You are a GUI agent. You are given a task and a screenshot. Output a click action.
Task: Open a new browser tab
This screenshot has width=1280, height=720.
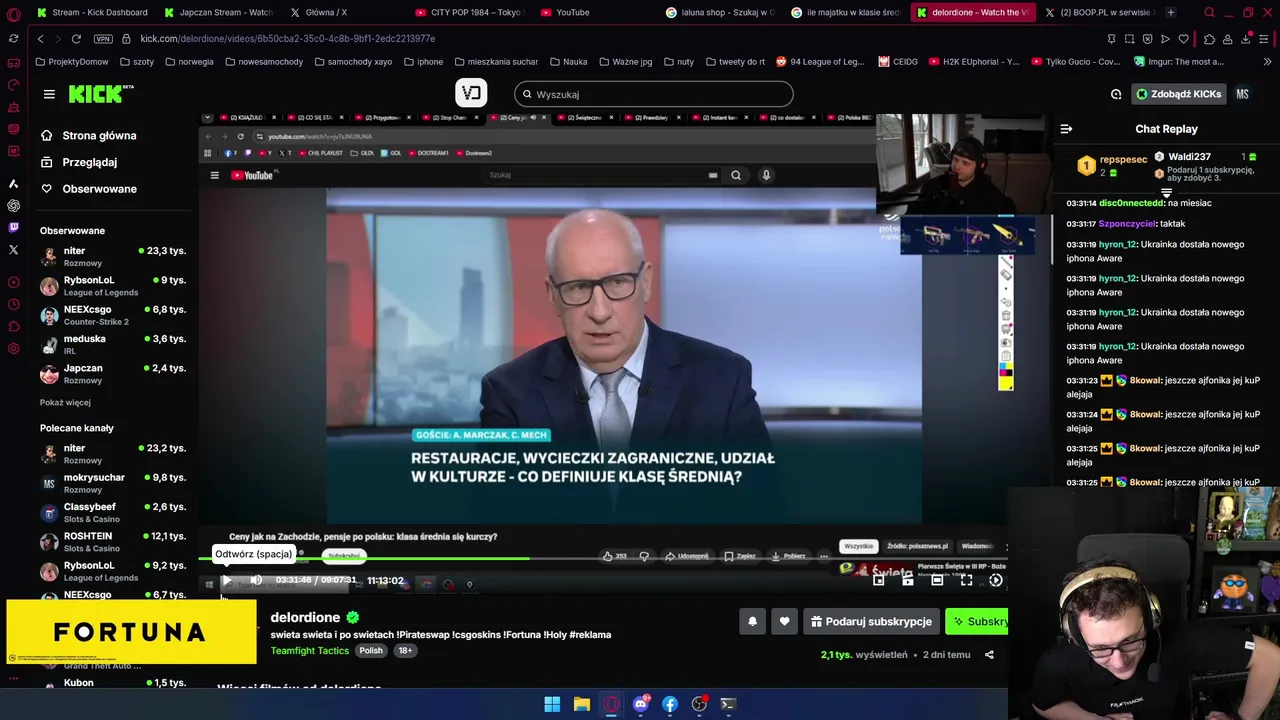click(1171, 12)
